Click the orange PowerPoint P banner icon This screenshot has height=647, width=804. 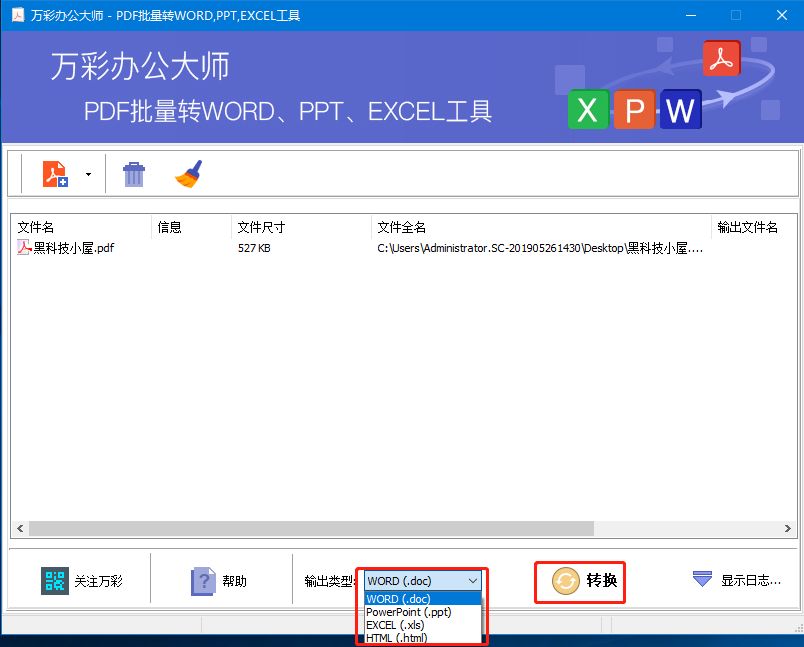click(634, 109)
